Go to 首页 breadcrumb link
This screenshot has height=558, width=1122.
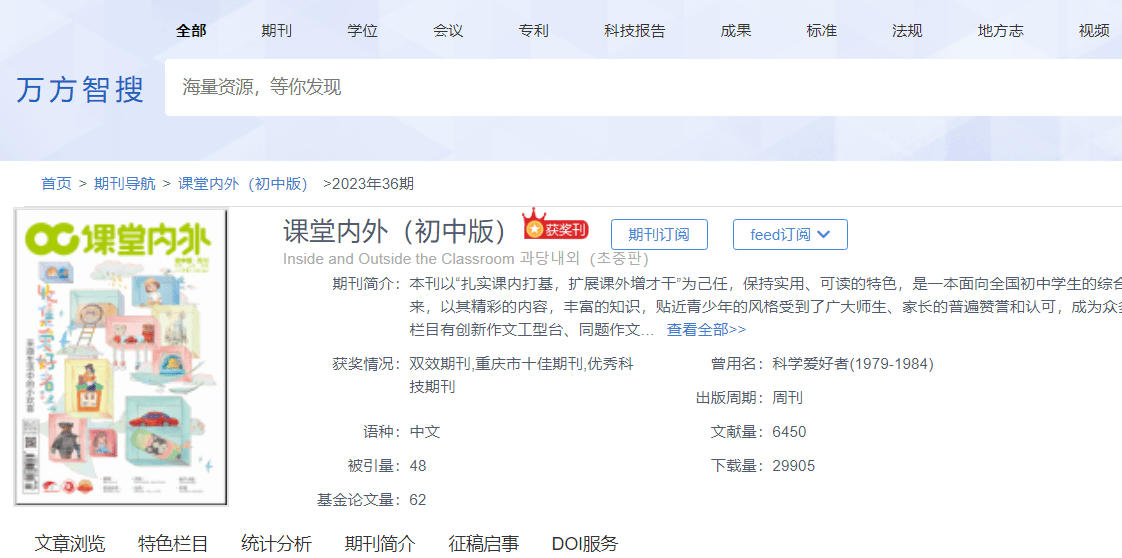(57, 184)
